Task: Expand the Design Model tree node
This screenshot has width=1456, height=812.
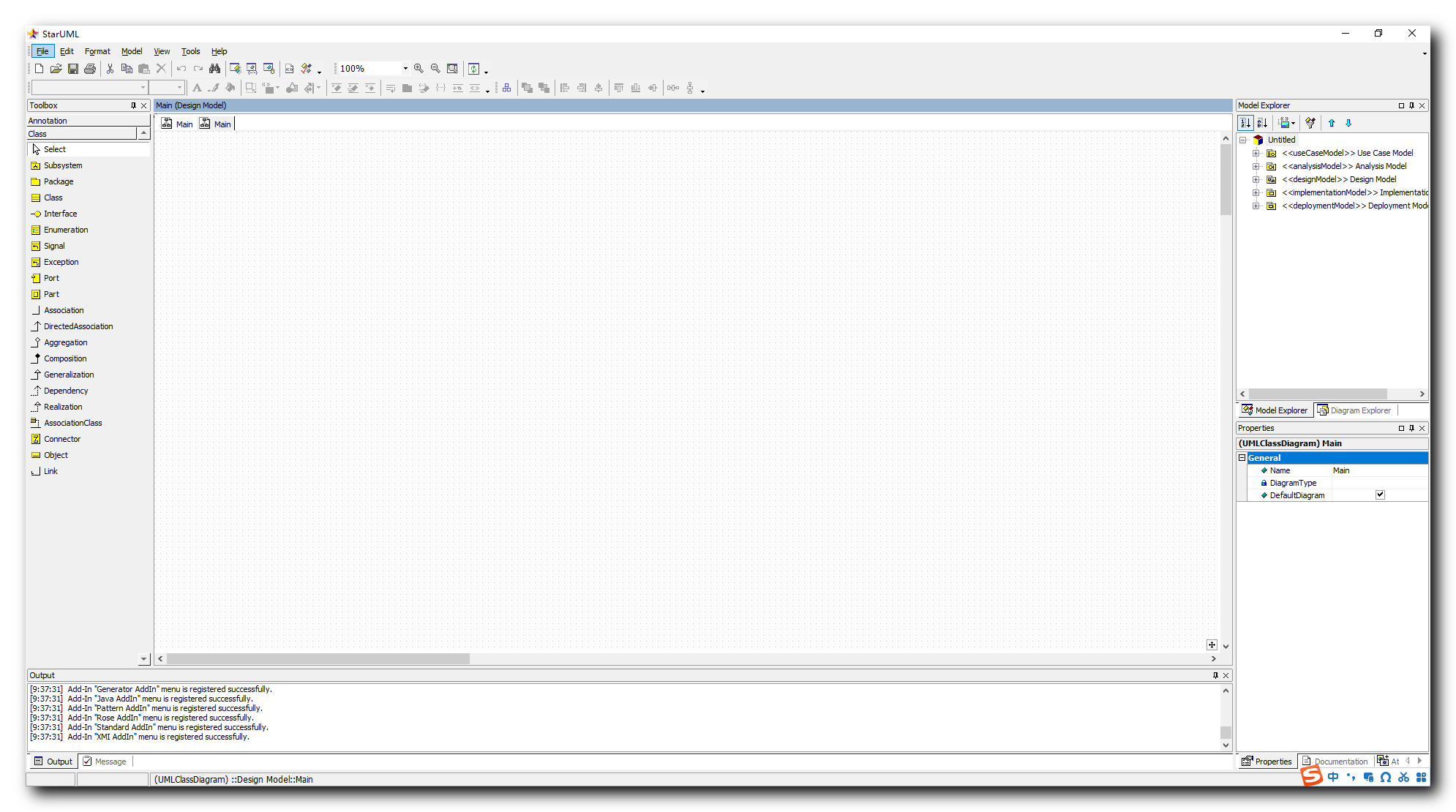Action: pyautogui.click(x=1256, y=179)
